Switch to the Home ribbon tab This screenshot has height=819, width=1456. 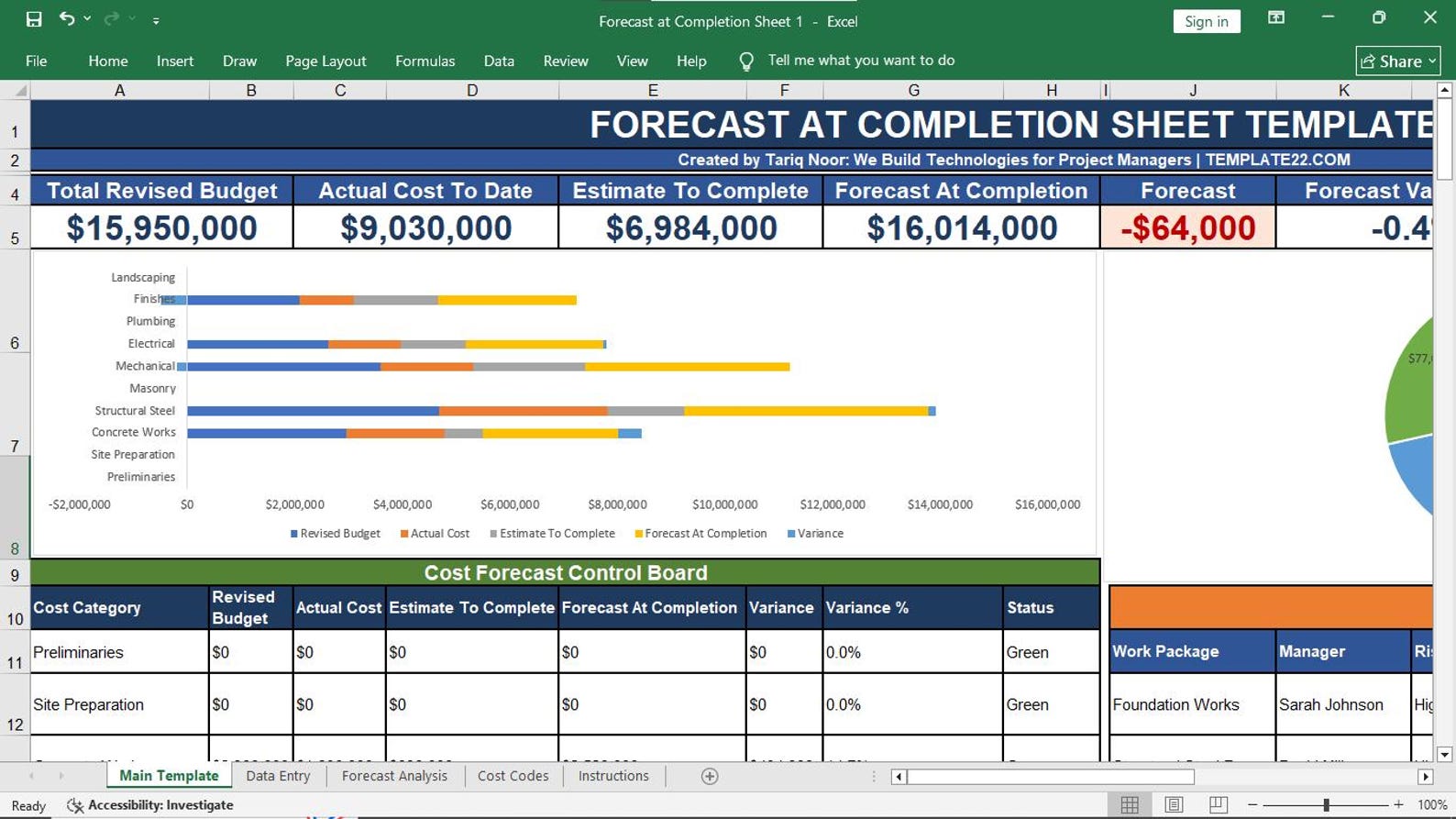point(108,61)
